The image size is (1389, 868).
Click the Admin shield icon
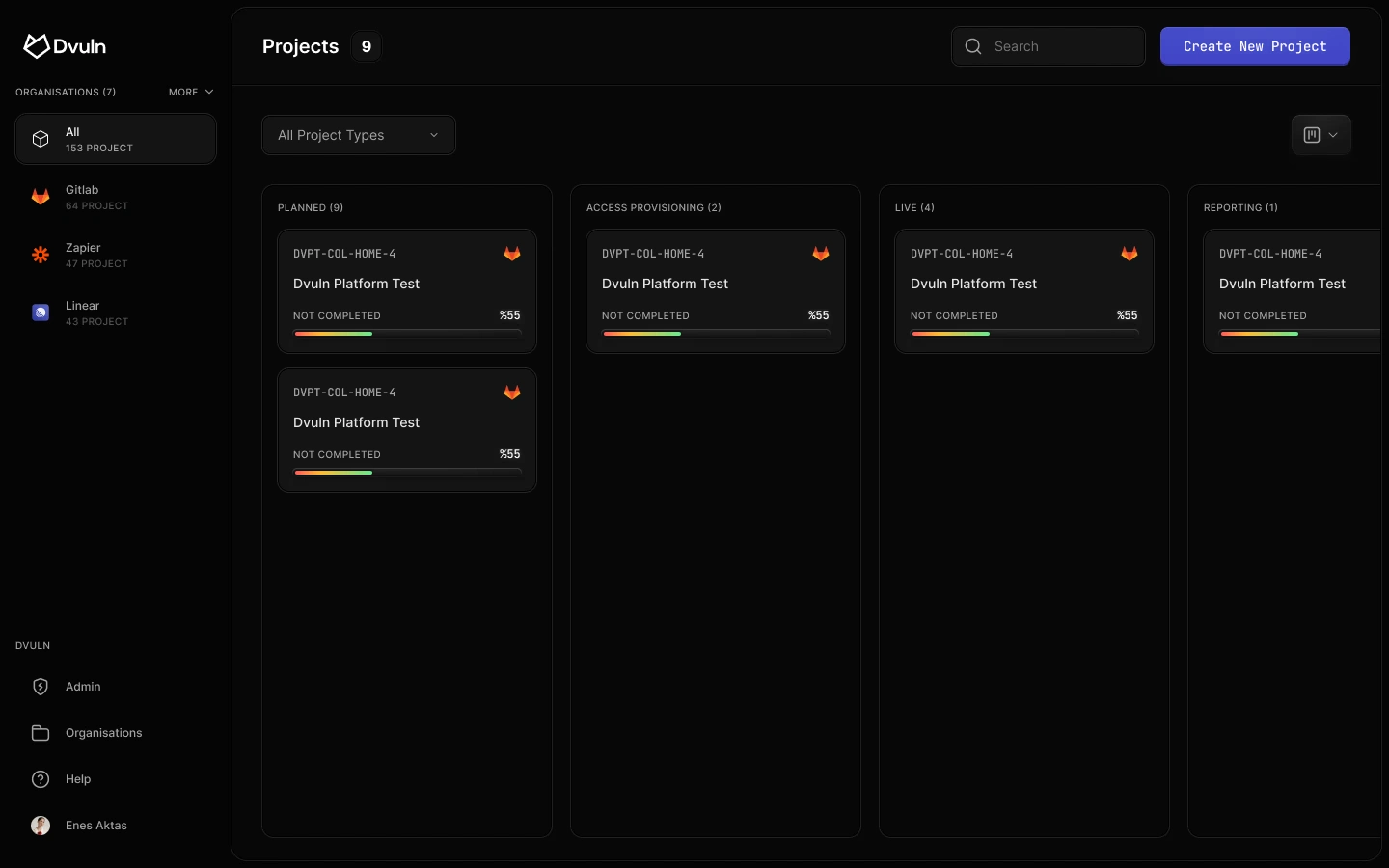[41, 687]
